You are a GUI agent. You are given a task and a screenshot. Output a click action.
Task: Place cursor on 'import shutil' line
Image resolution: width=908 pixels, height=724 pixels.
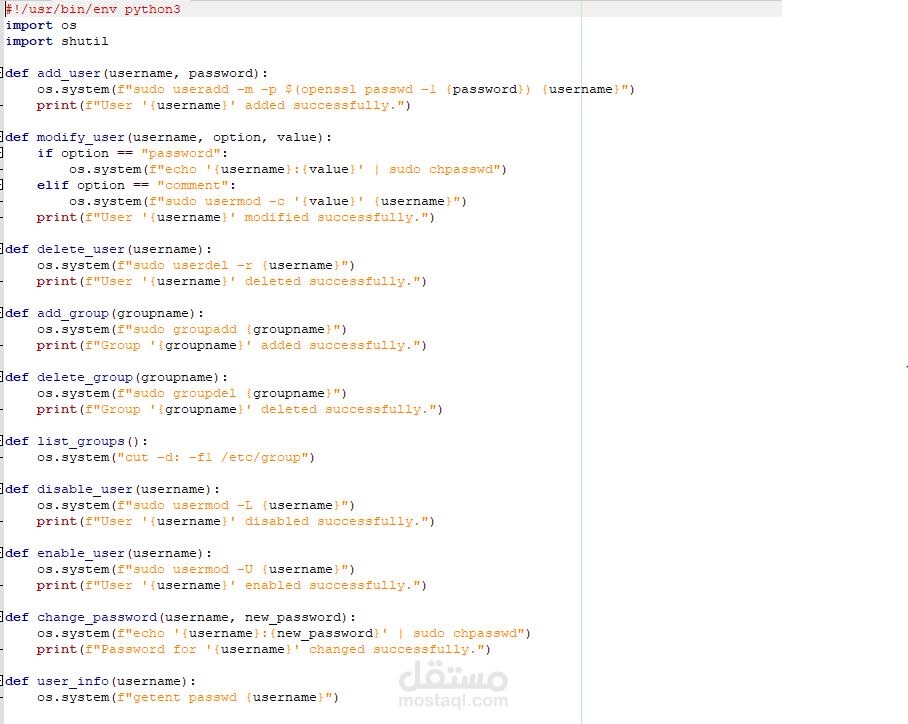(x=57, y=41)
